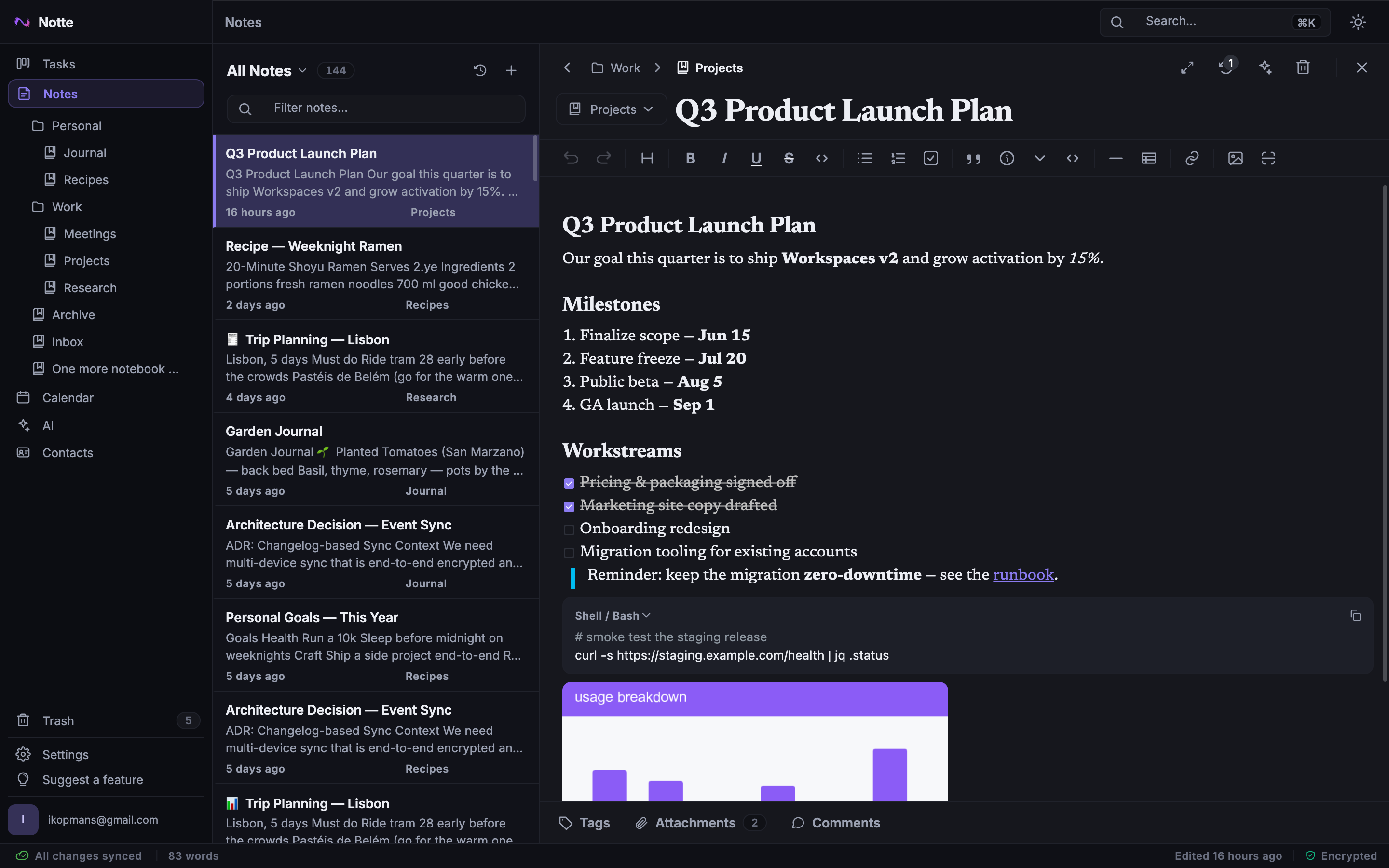Uncheck Marketing site copy drafted
This screenshot has height=868, width=1389.
pos(569,506)
